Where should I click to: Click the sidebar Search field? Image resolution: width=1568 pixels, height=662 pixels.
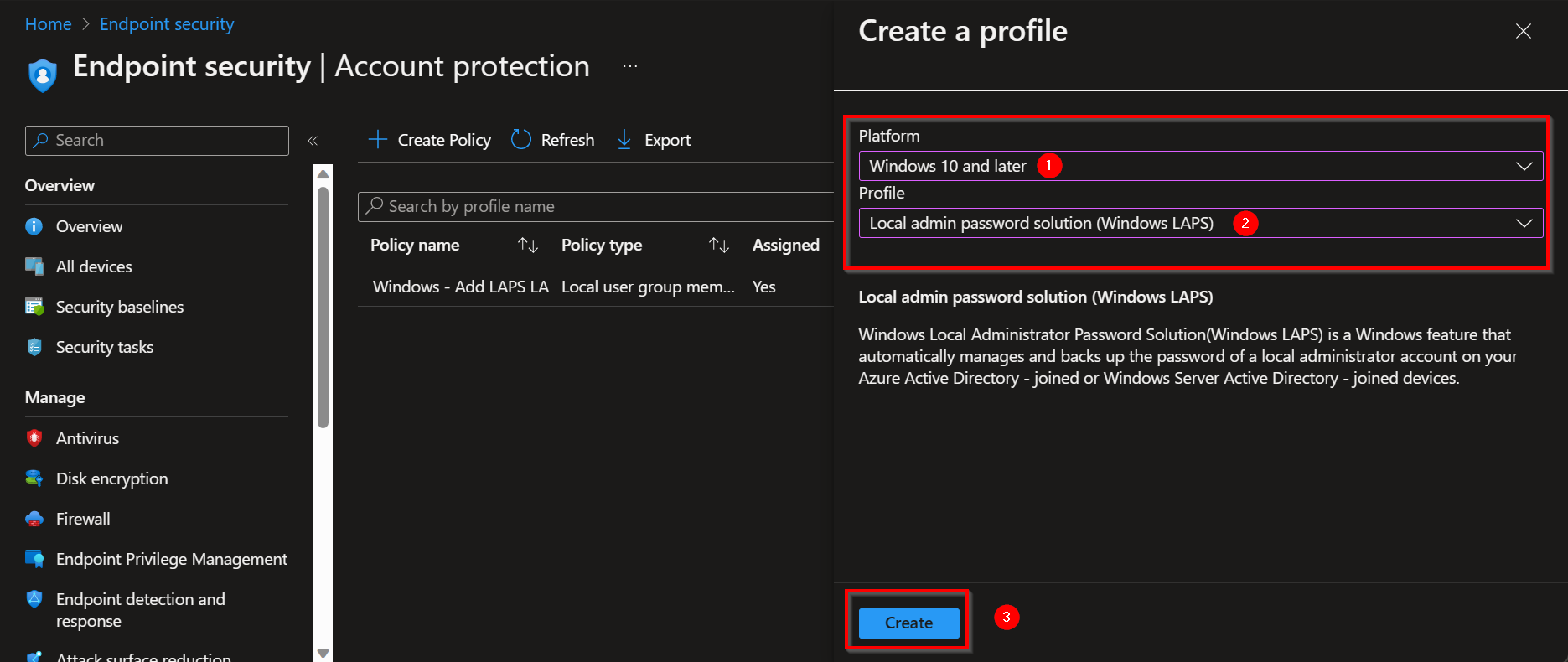coord(157,141)
